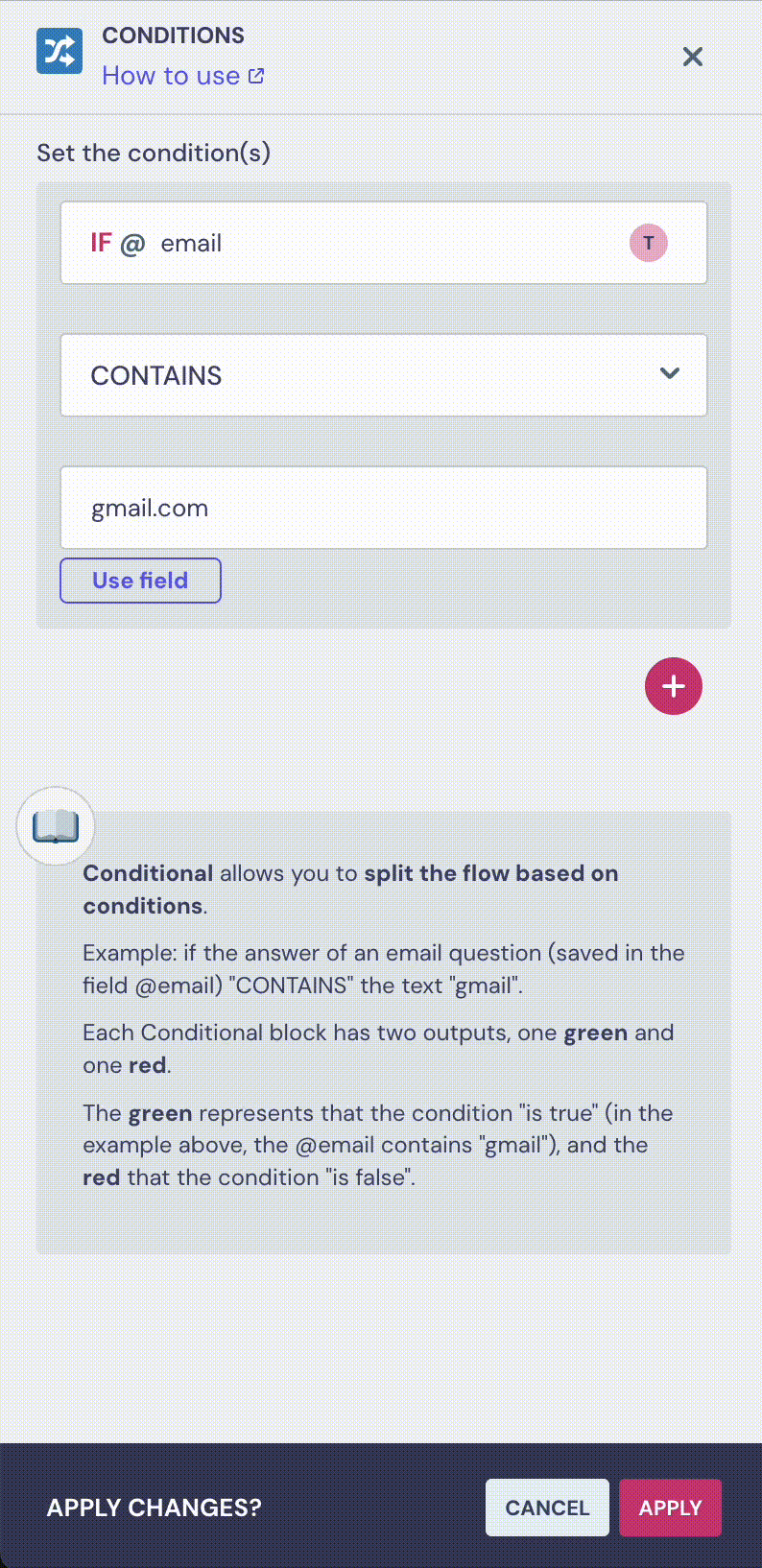Click the red IF label
762x1568 pixels.
[101, 243]
